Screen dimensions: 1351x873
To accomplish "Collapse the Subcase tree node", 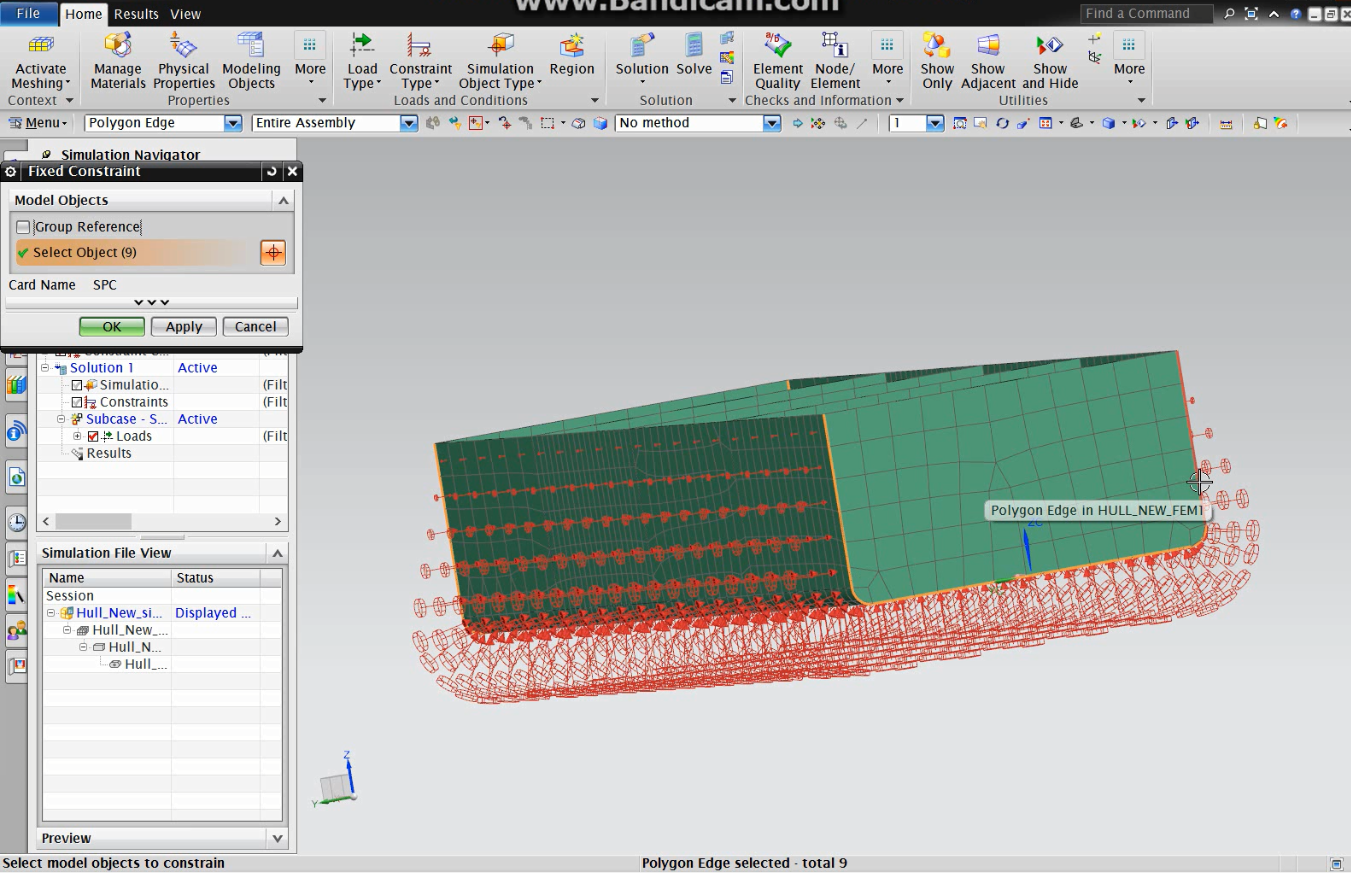I will [61, 419].
